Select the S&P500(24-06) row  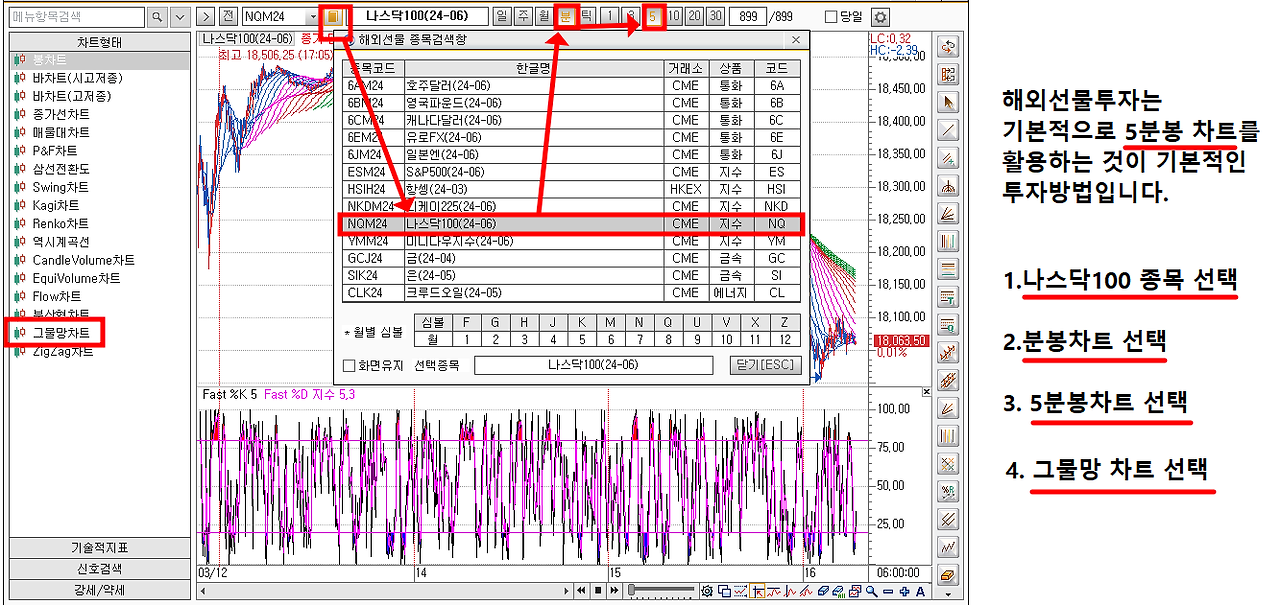pyautogui.click(x=571, y=172)
